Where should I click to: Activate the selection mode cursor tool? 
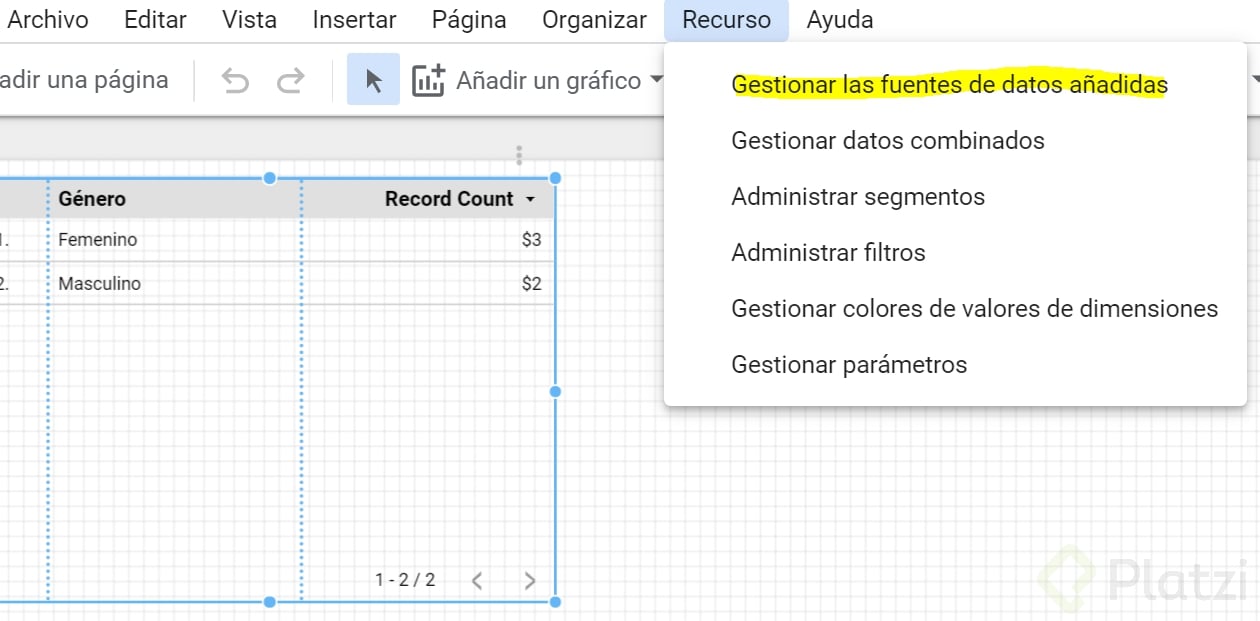click(374, 81)
